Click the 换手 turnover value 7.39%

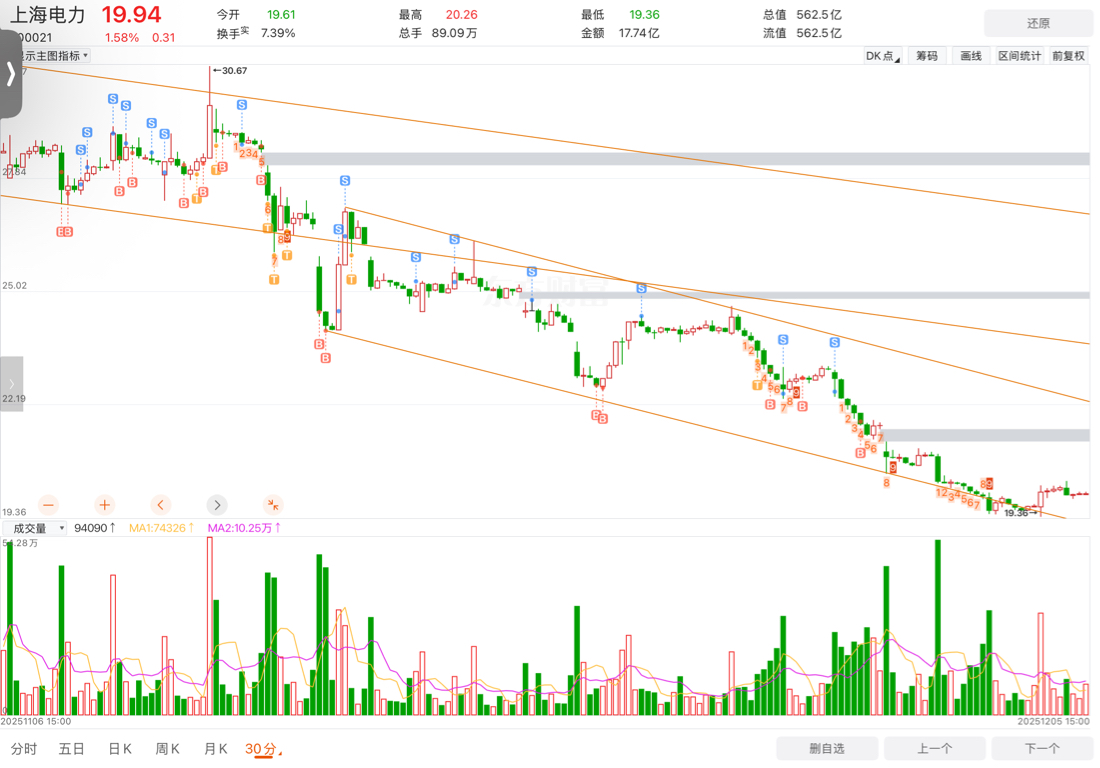(278, 33)
